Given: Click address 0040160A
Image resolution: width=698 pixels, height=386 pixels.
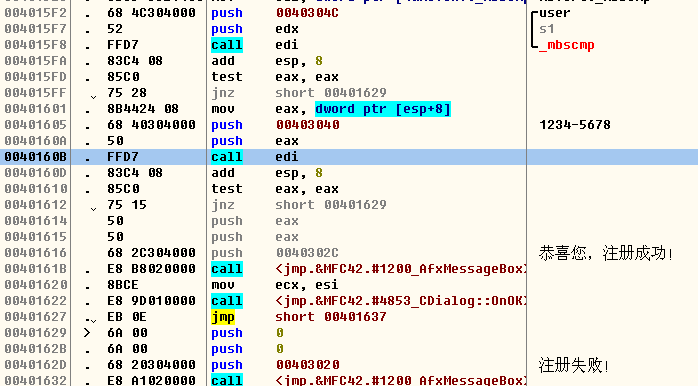Looking at the screenshot, I should pos(35,141).
